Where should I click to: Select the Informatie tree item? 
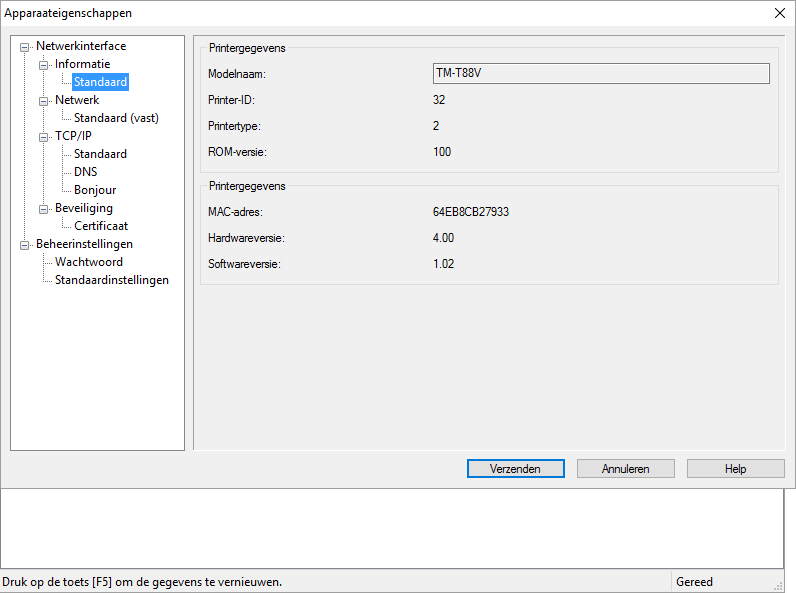tap(82, 64)
